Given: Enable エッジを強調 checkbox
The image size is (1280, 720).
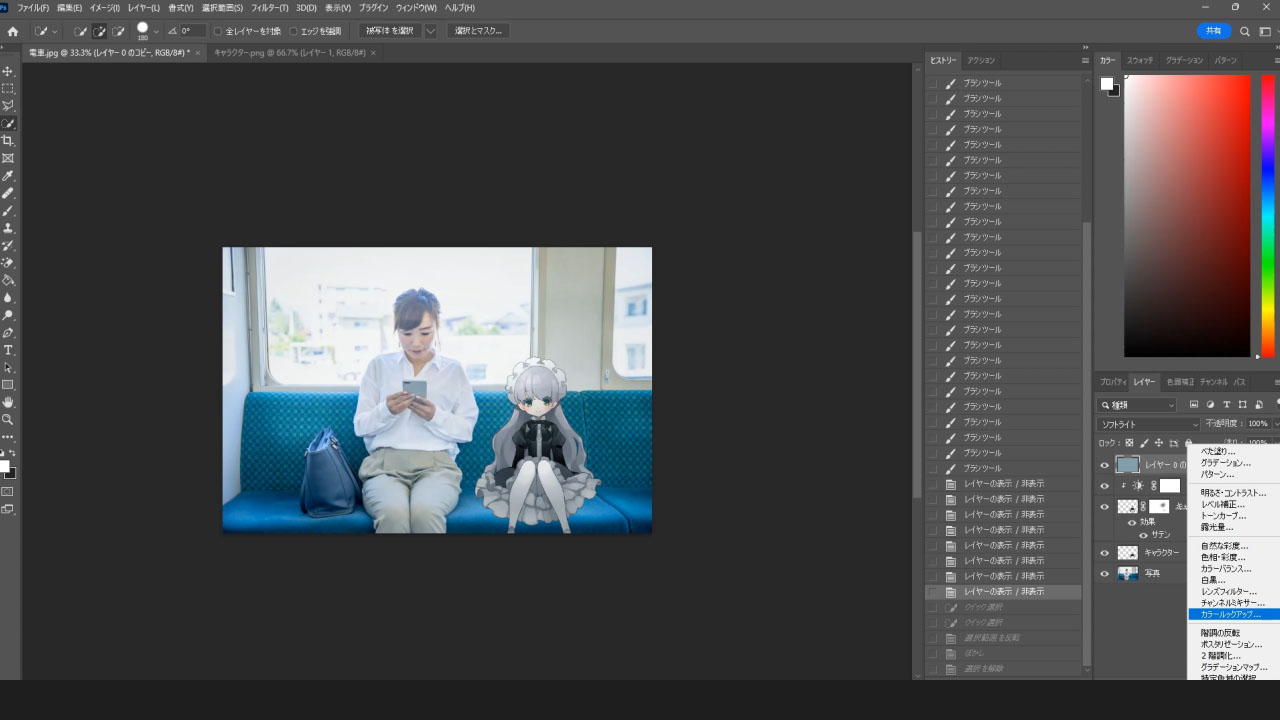Looking at the screenshot, I should (x=293, y=31).
